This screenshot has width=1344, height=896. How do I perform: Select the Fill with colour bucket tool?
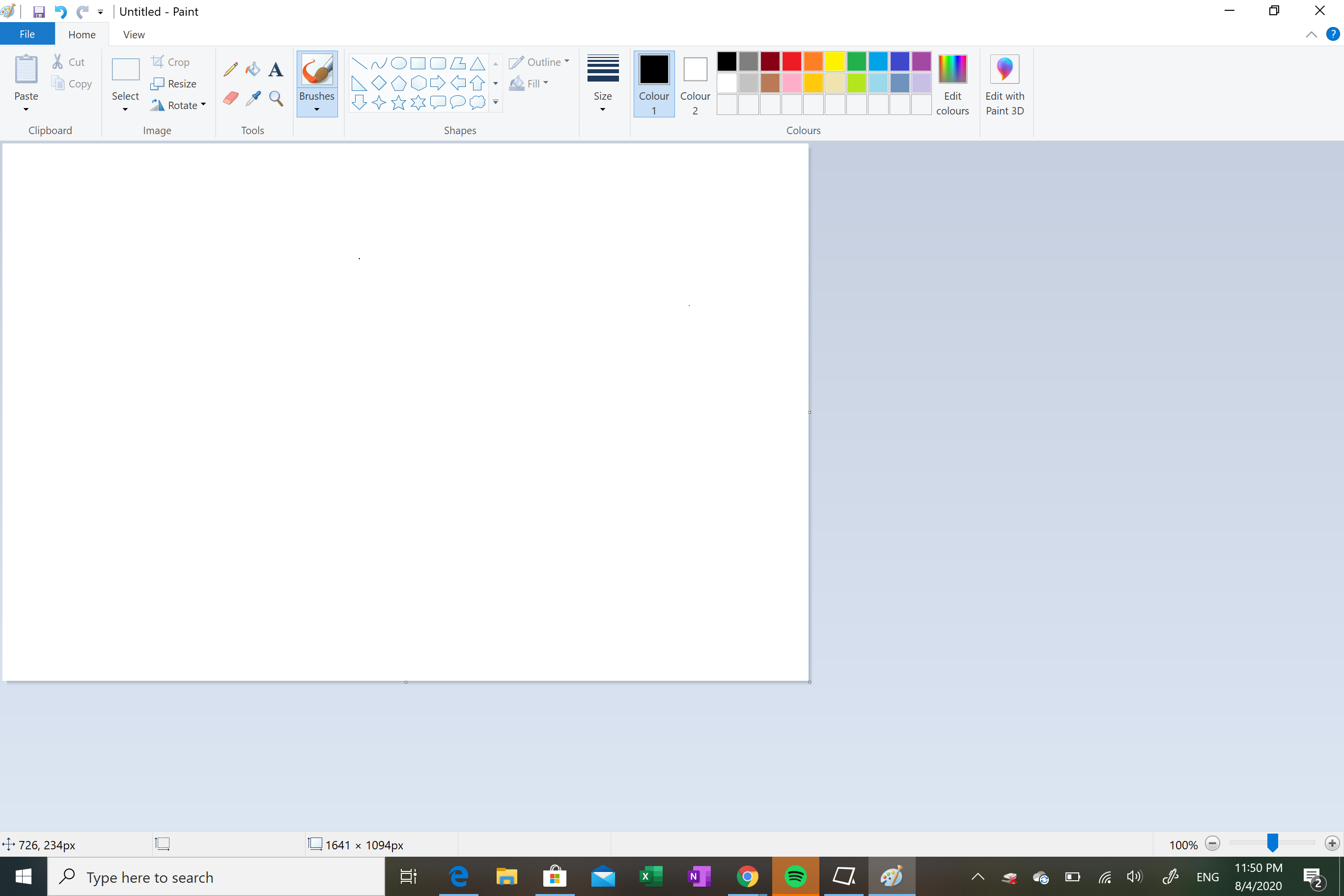(253, 69)
